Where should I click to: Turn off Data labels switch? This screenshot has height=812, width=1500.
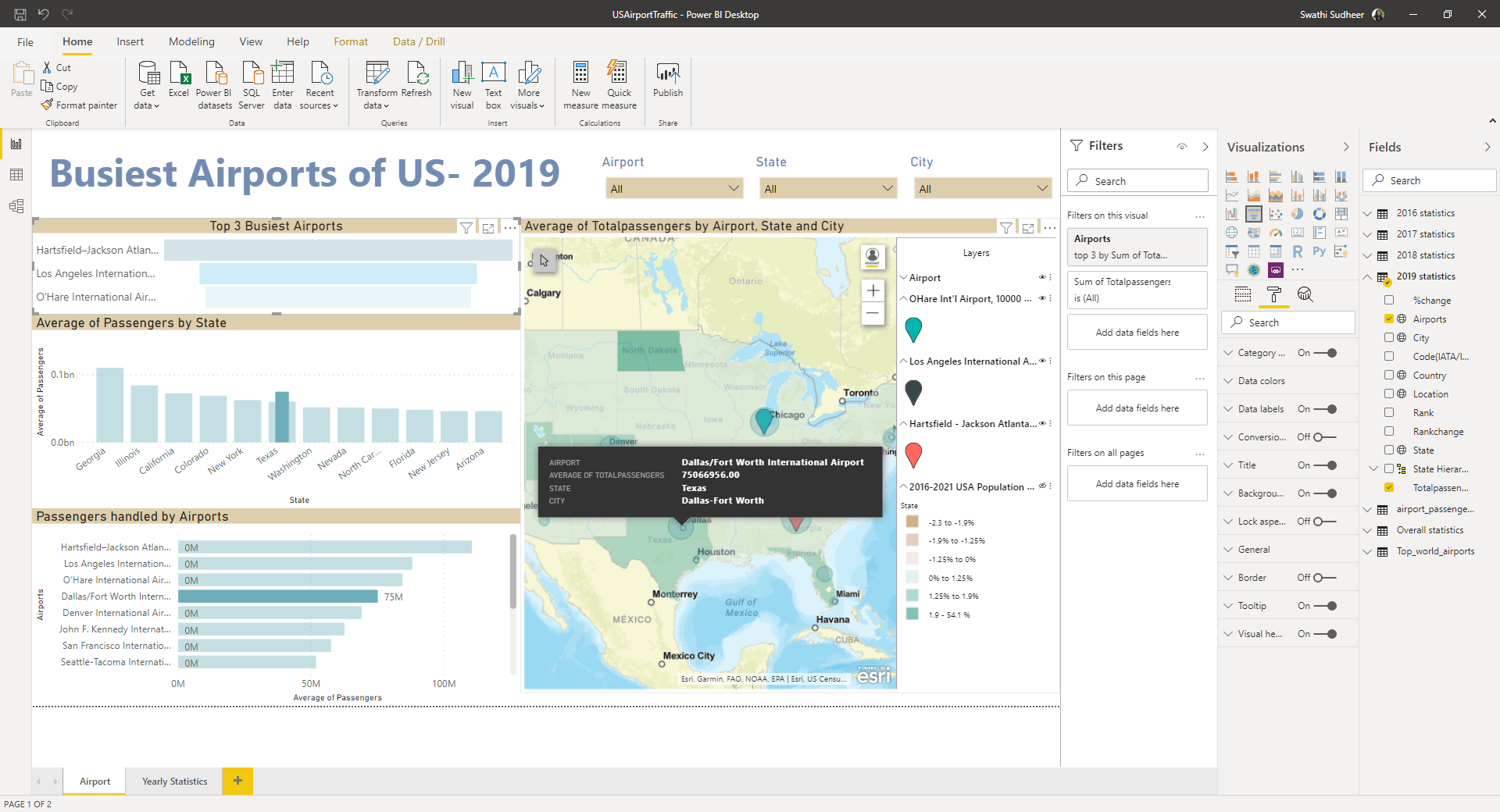tap(1326, 409)
